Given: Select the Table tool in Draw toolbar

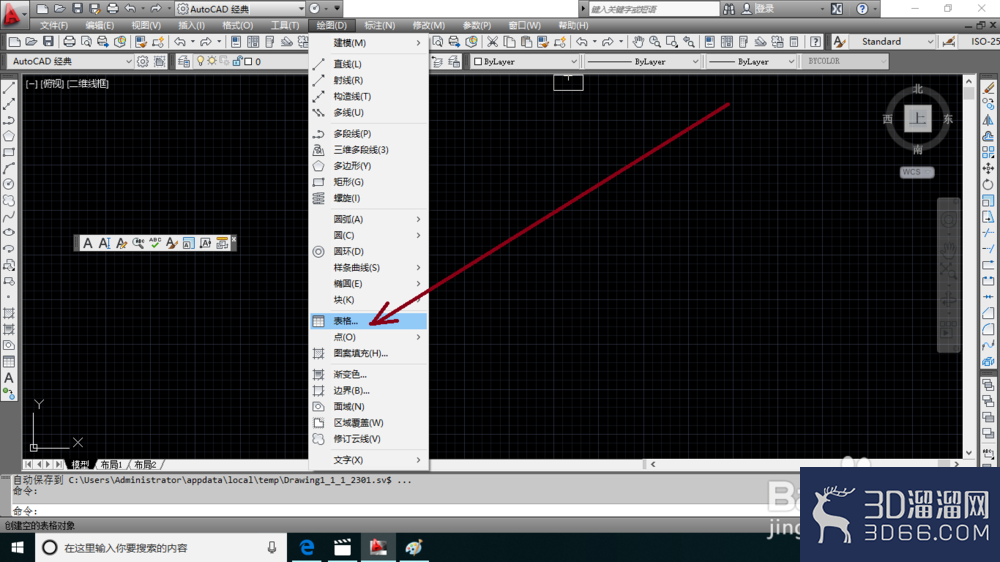Looking at the screenshot, I should click(x=9, y=361).
